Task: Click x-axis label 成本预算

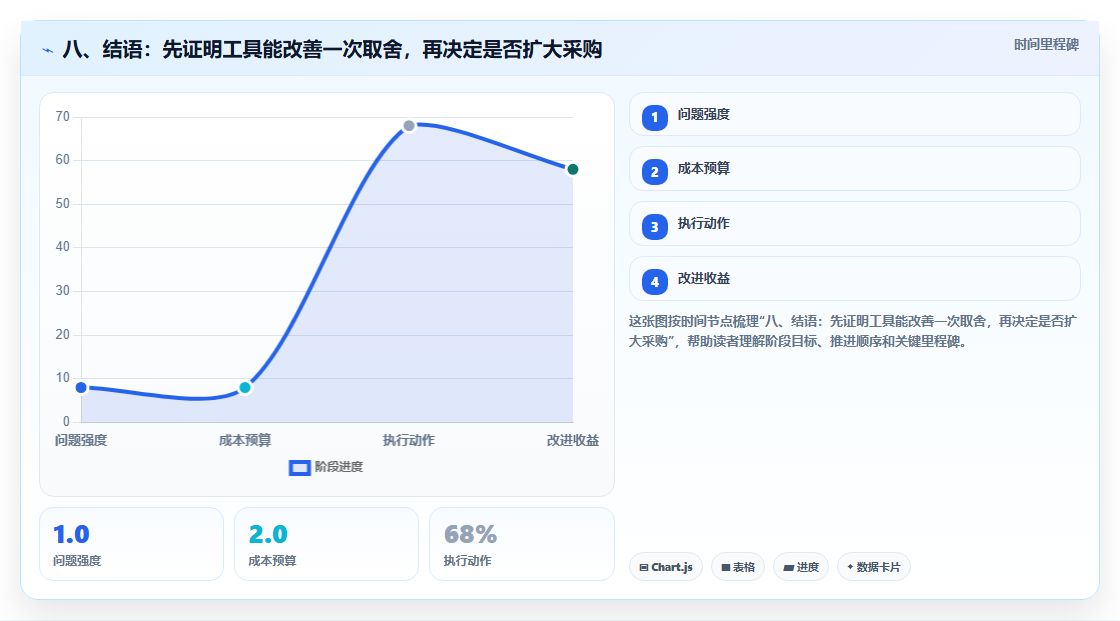Action: [x=245, y=440]
